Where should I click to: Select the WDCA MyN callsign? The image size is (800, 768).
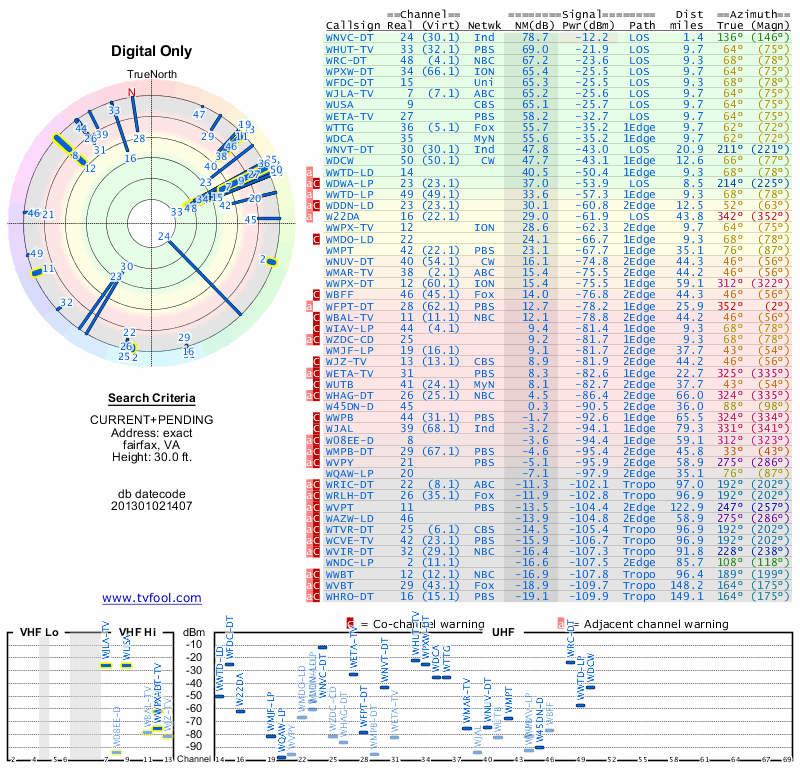click(x=339, y=138)
